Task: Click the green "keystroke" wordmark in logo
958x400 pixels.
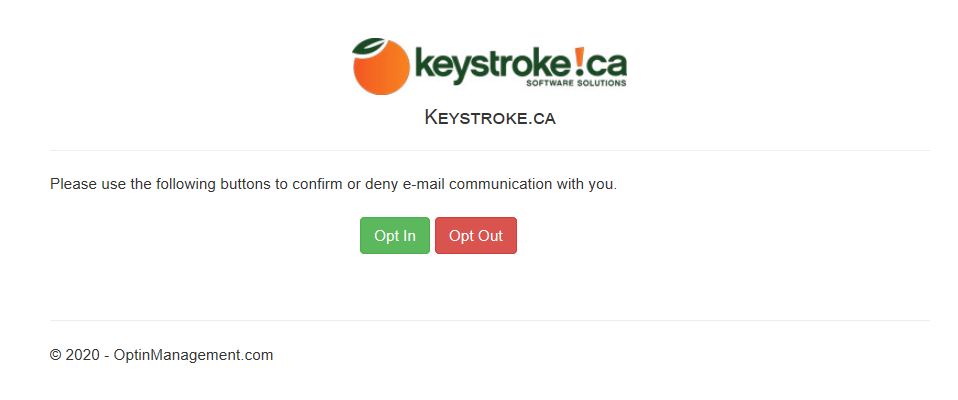Action: coord(493,63)
